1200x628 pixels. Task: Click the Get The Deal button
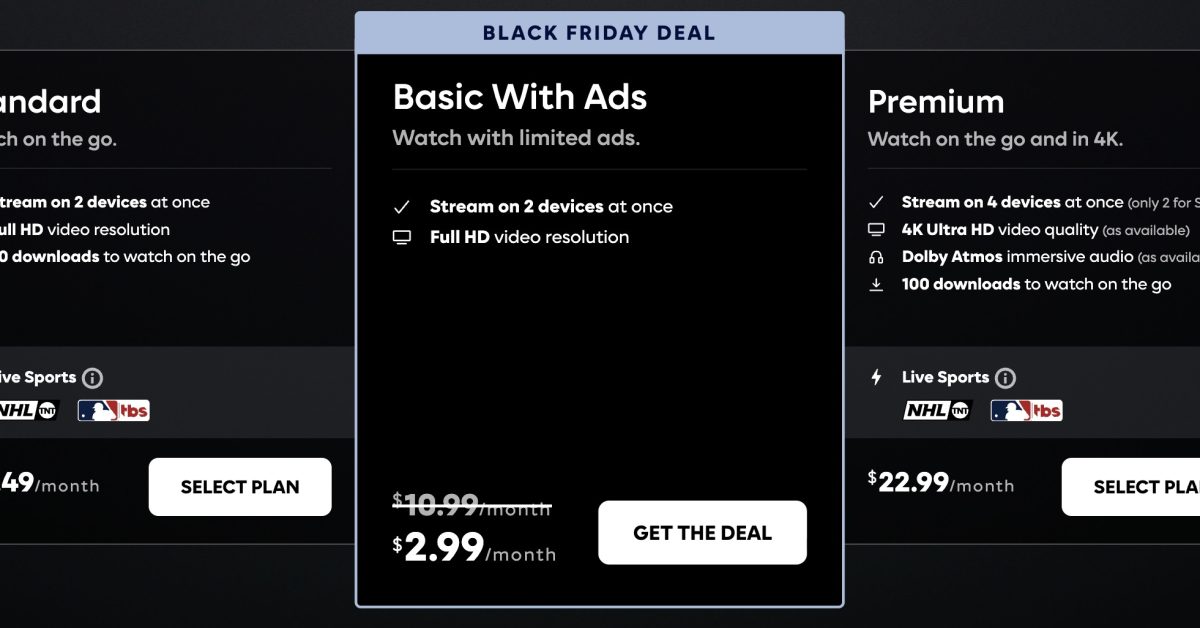pyautogui.click(x=702, y=533)
